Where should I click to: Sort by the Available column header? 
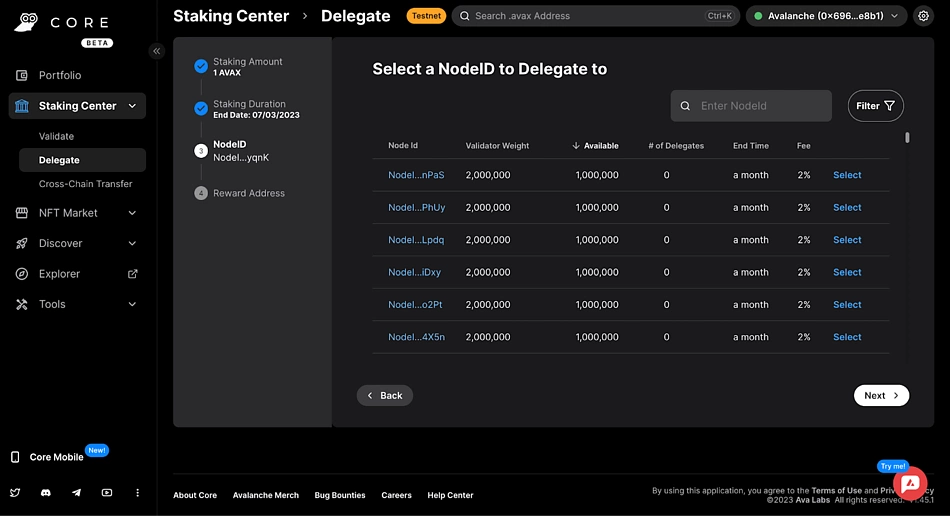point(600,146)
